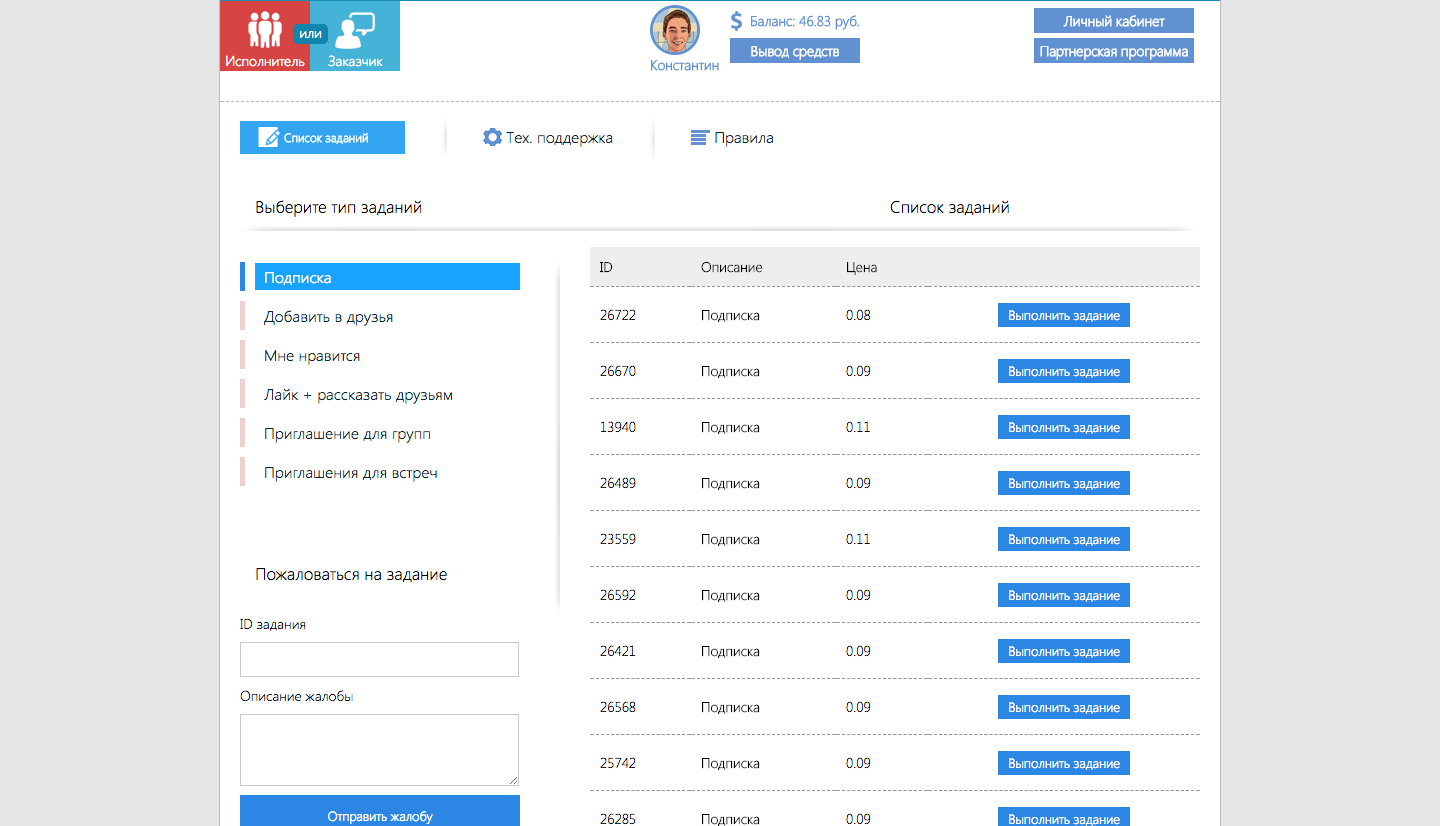The width and height of the screenshot is (1440, 826).
Task: Choose Добавить в друзья task type
Action: click(328, 317)
